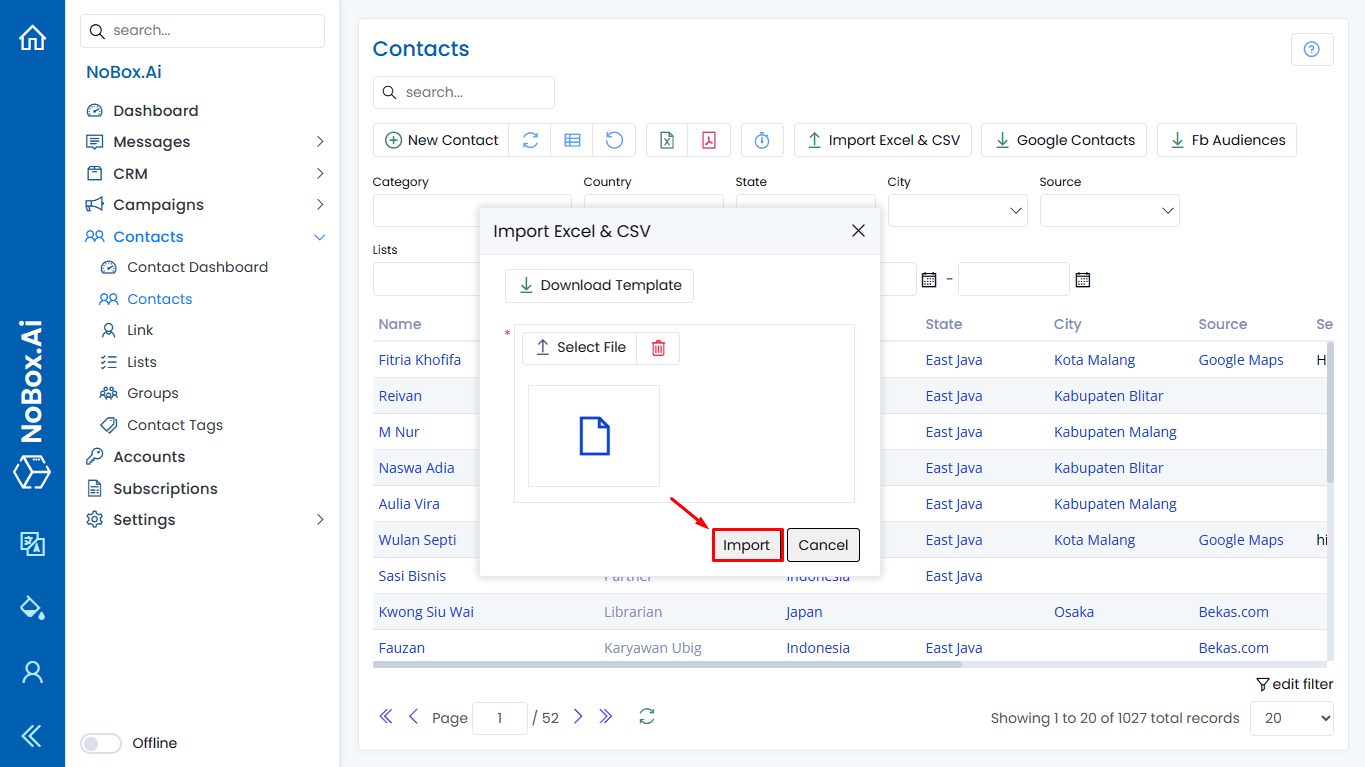
Task: Expand the Messages menu chevron
Action: 320,142
